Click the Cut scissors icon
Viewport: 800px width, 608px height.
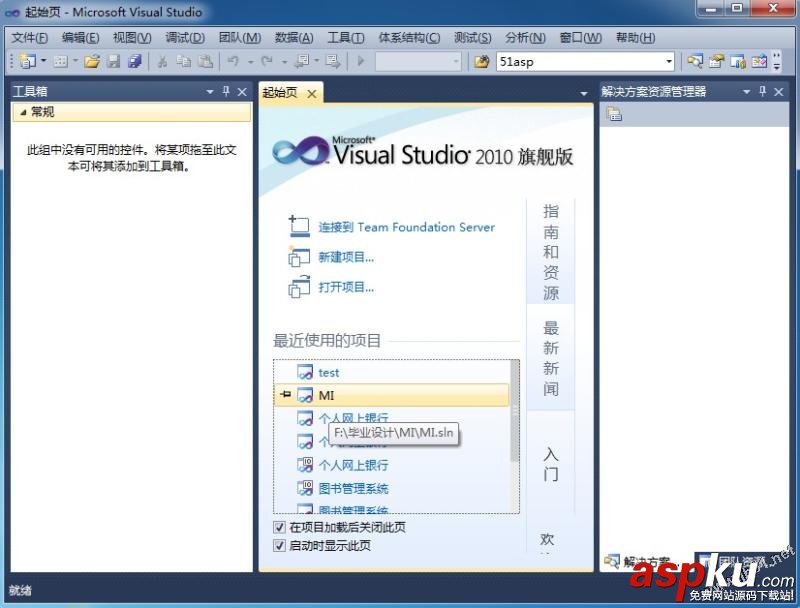click(162, 62)
